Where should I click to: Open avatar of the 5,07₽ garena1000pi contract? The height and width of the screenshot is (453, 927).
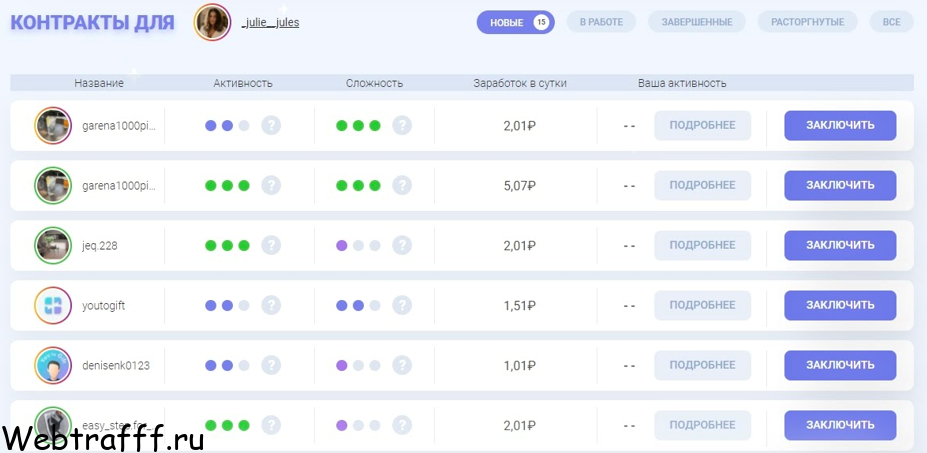(53, 185)
